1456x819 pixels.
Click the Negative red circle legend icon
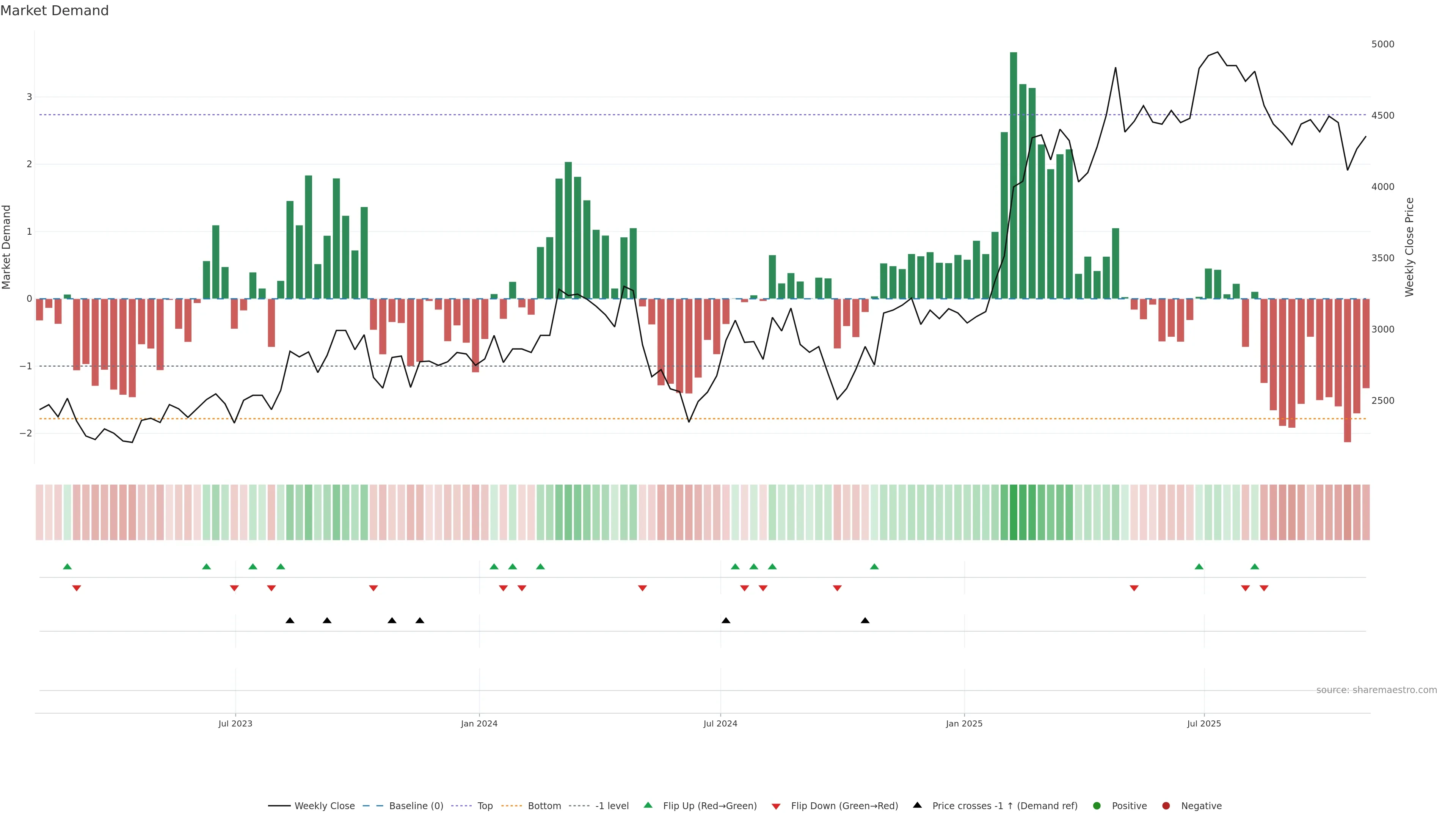(1166, 805)
